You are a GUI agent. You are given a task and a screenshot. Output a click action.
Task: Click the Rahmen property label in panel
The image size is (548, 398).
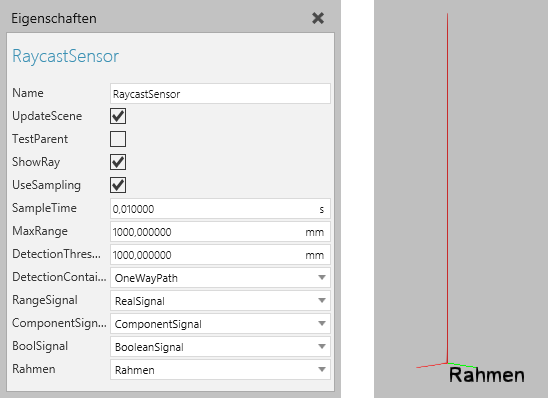(34, 369)
